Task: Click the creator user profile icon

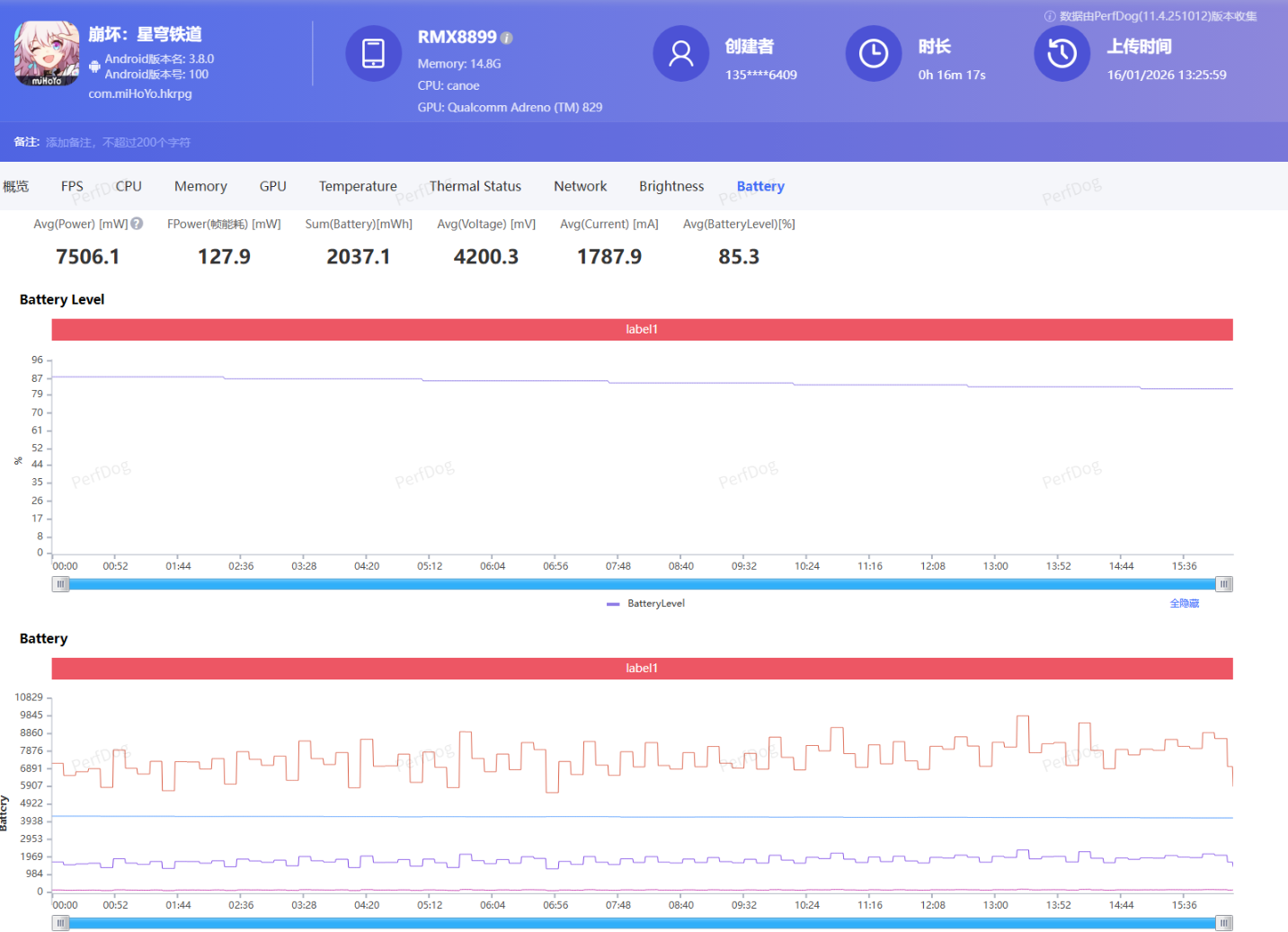Action: pos(680,54)
